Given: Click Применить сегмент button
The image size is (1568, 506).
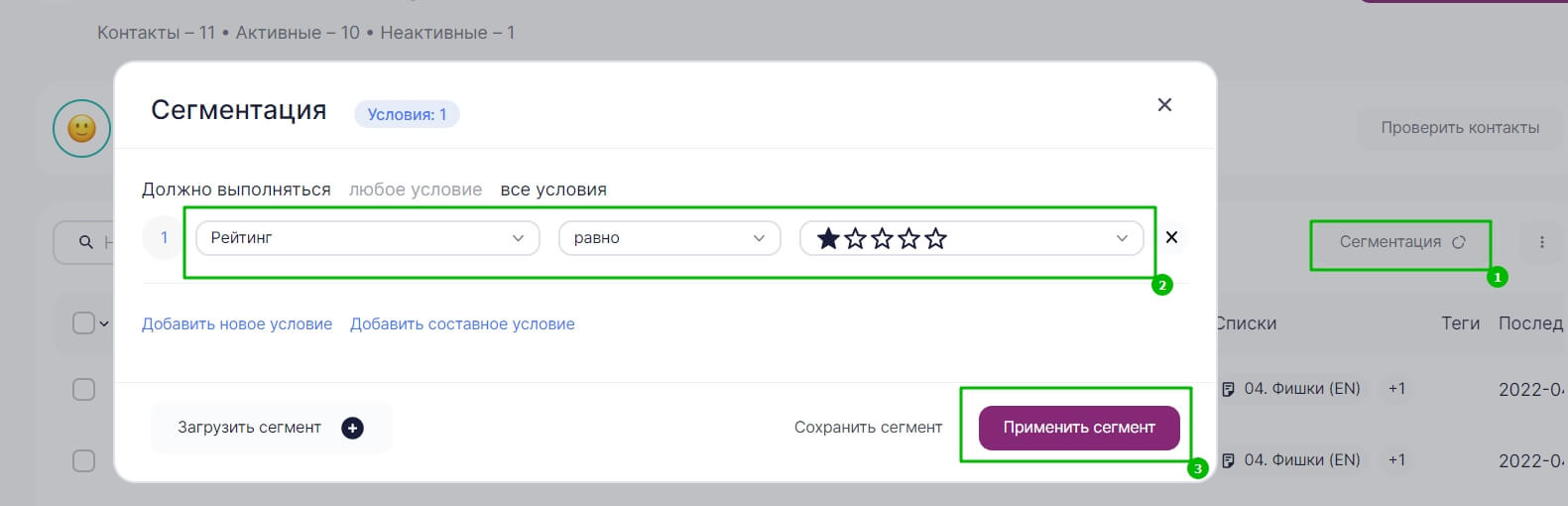Looking at the screenshot, I should point(1079,428).
